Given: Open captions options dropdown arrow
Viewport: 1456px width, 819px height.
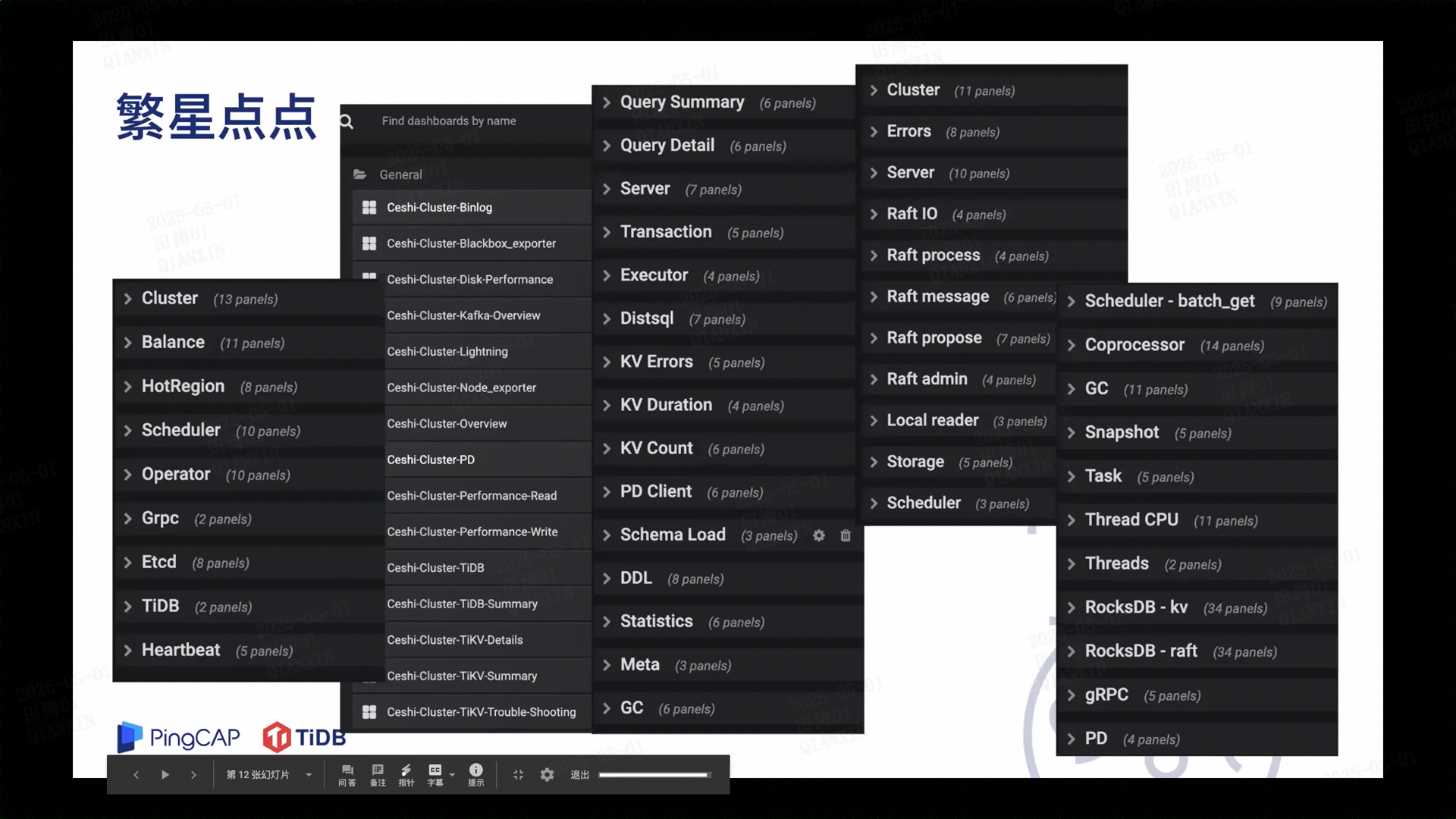Looking at the screenshot, I should coord(452,775).
